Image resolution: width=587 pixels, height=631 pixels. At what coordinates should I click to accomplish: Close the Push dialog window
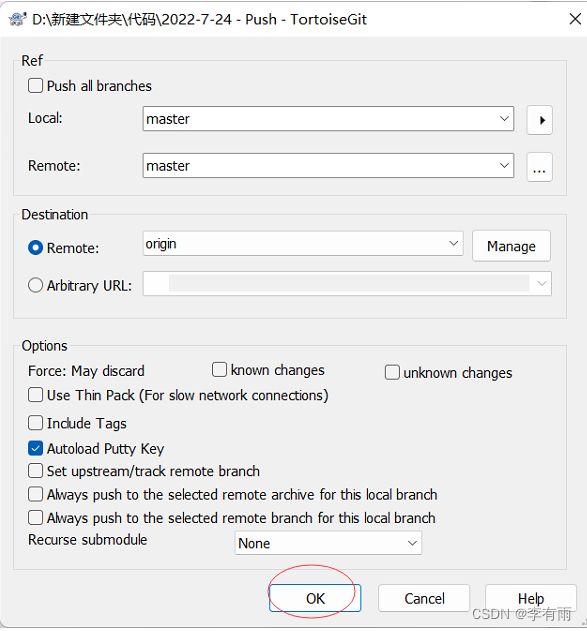575,19
